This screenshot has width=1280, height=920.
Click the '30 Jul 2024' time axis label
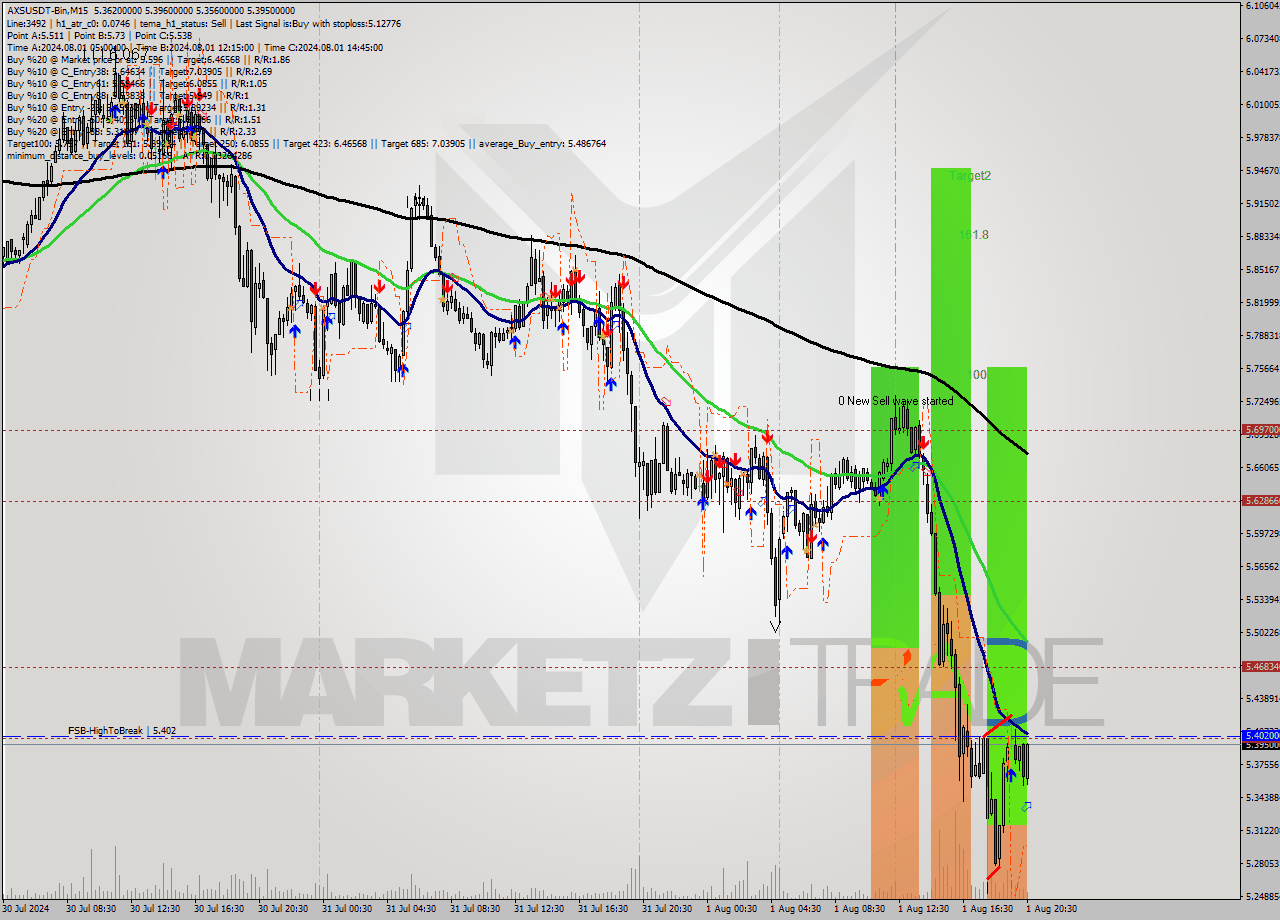point(27,909)
